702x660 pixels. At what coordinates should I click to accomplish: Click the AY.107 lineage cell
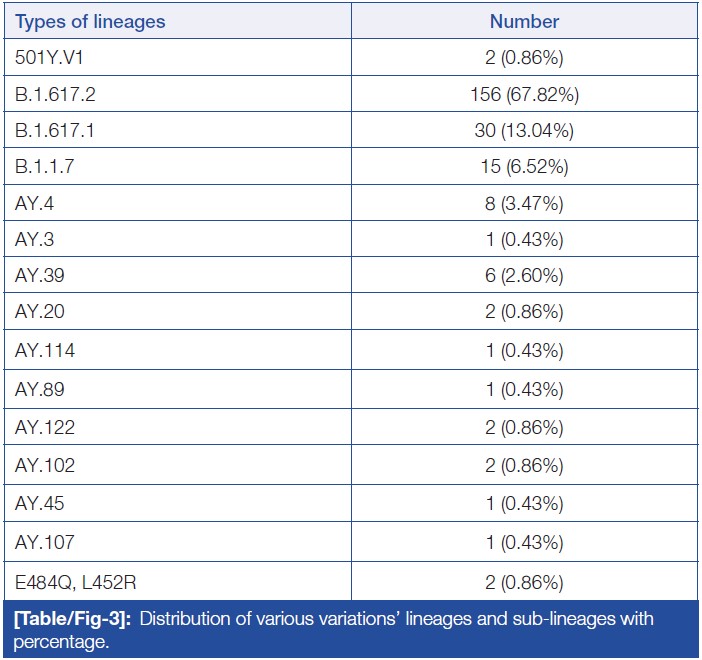tap(44, 542)
